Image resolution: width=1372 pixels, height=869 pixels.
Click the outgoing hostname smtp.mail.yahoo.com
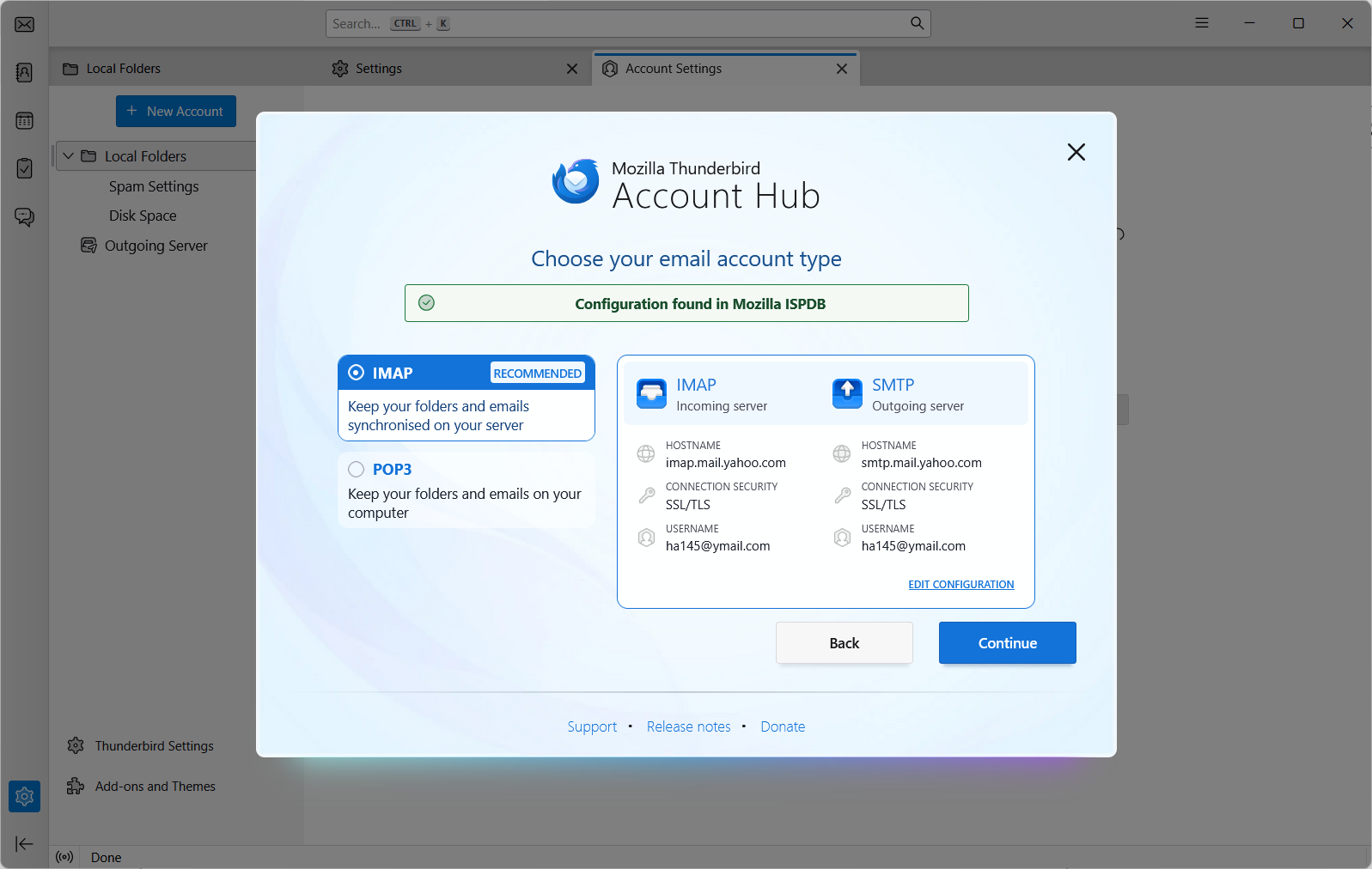tap(922, 463)
